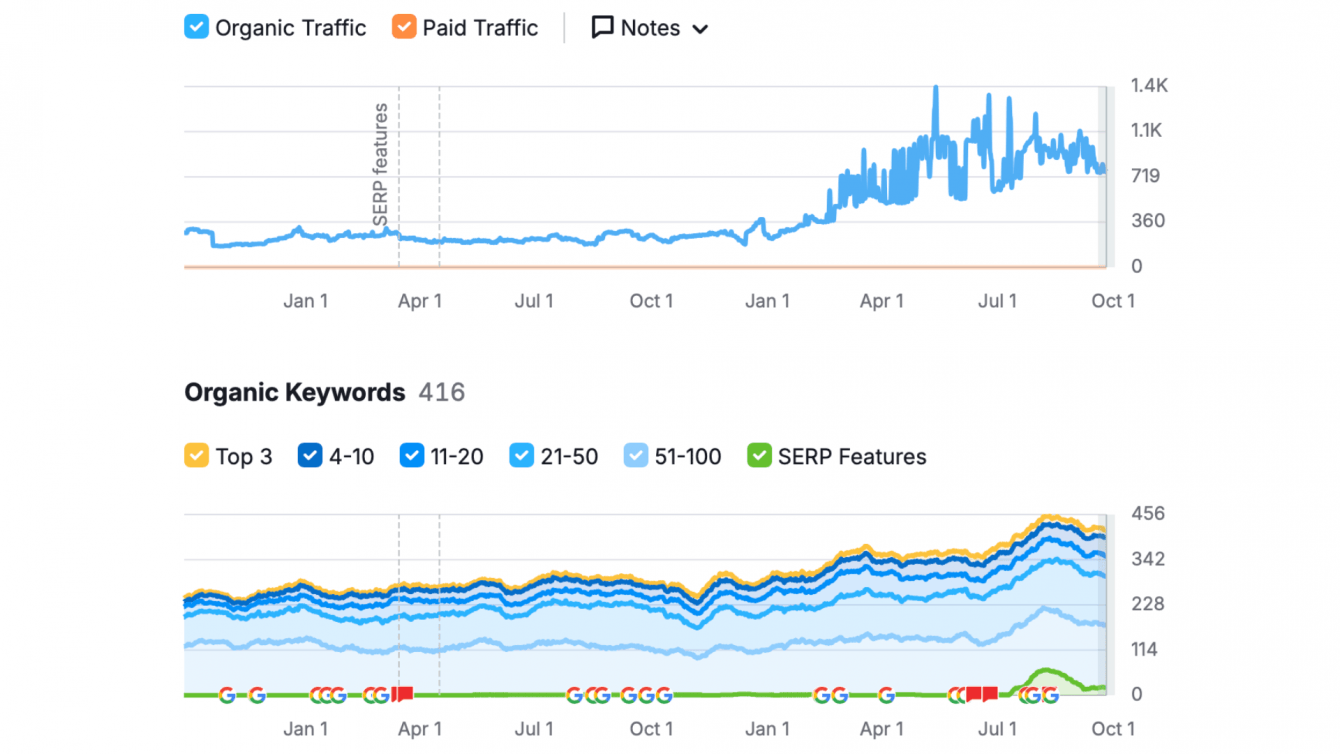Open the Notes dropdown
The image size is (1340, 754).
click(650, 28)
